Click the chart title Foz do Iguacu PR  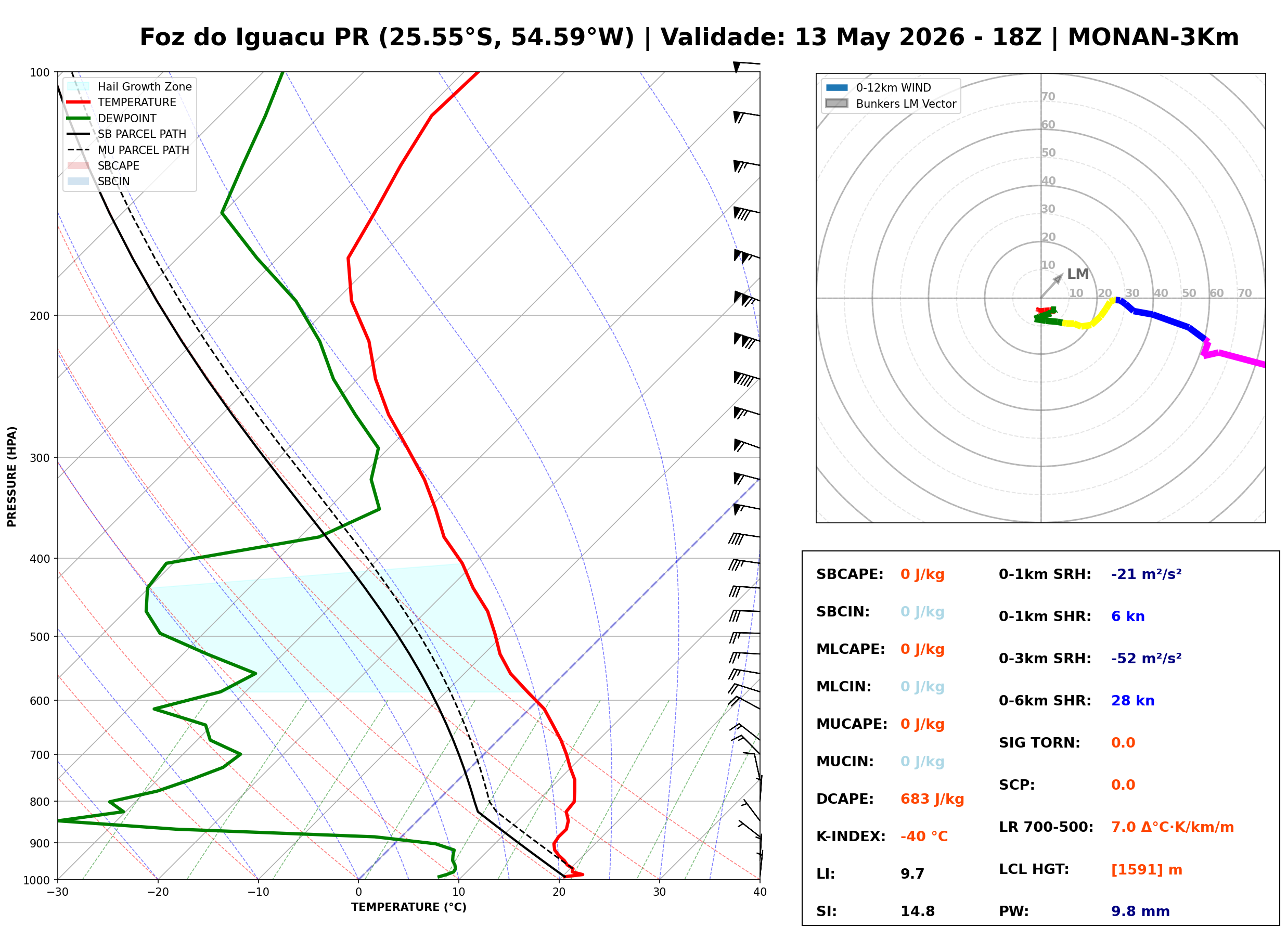point(254,37)
